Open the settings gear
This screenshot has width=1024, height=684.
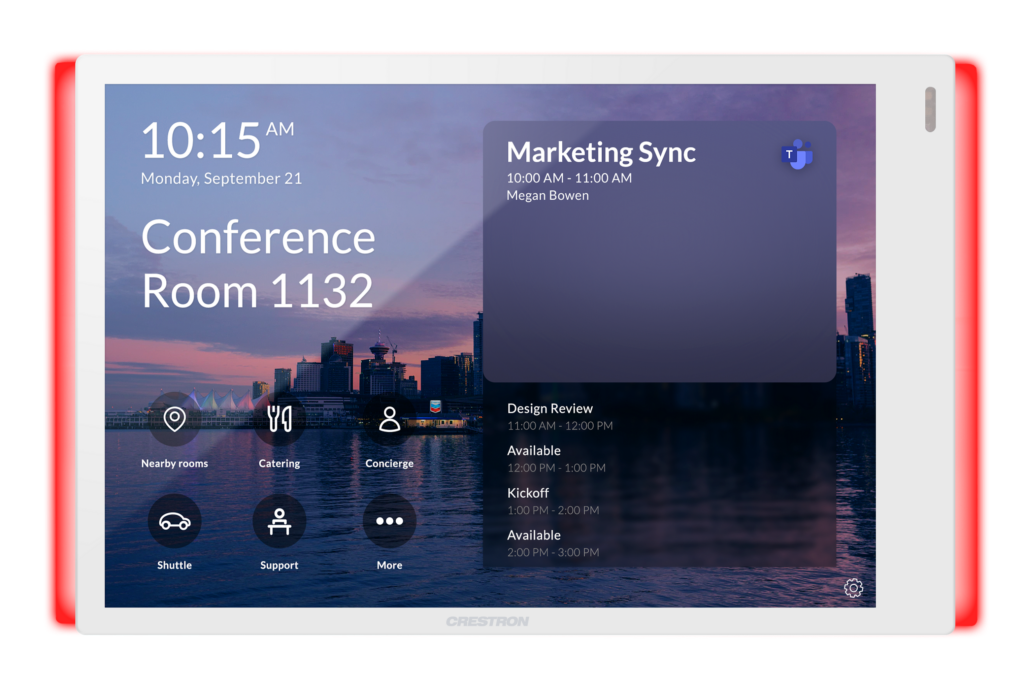click(x=854, y=588)
